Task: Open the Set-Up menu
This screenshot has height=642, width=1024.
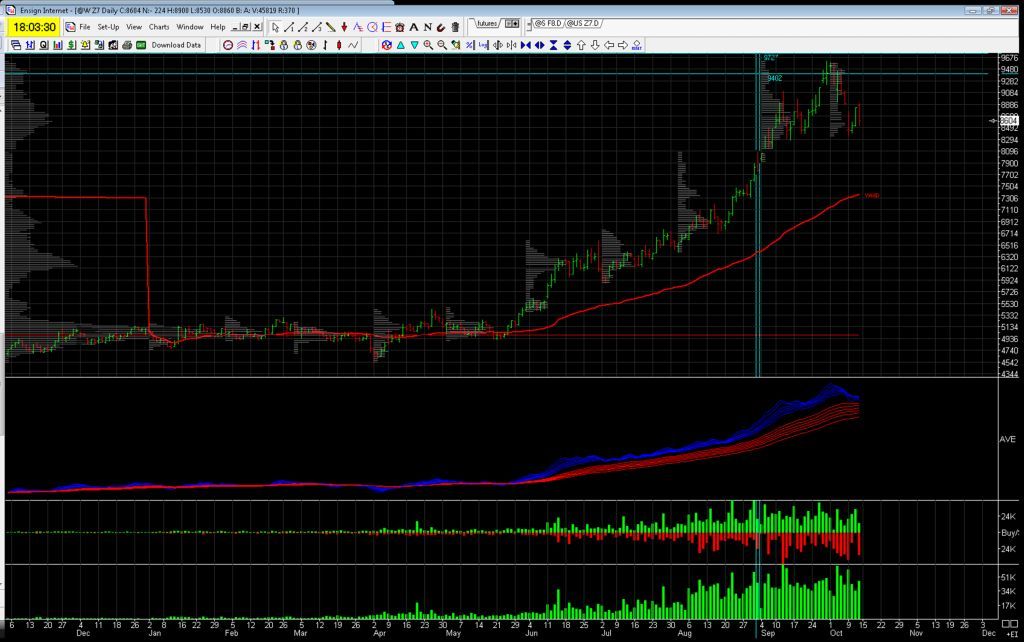Action: click(108, 27)
